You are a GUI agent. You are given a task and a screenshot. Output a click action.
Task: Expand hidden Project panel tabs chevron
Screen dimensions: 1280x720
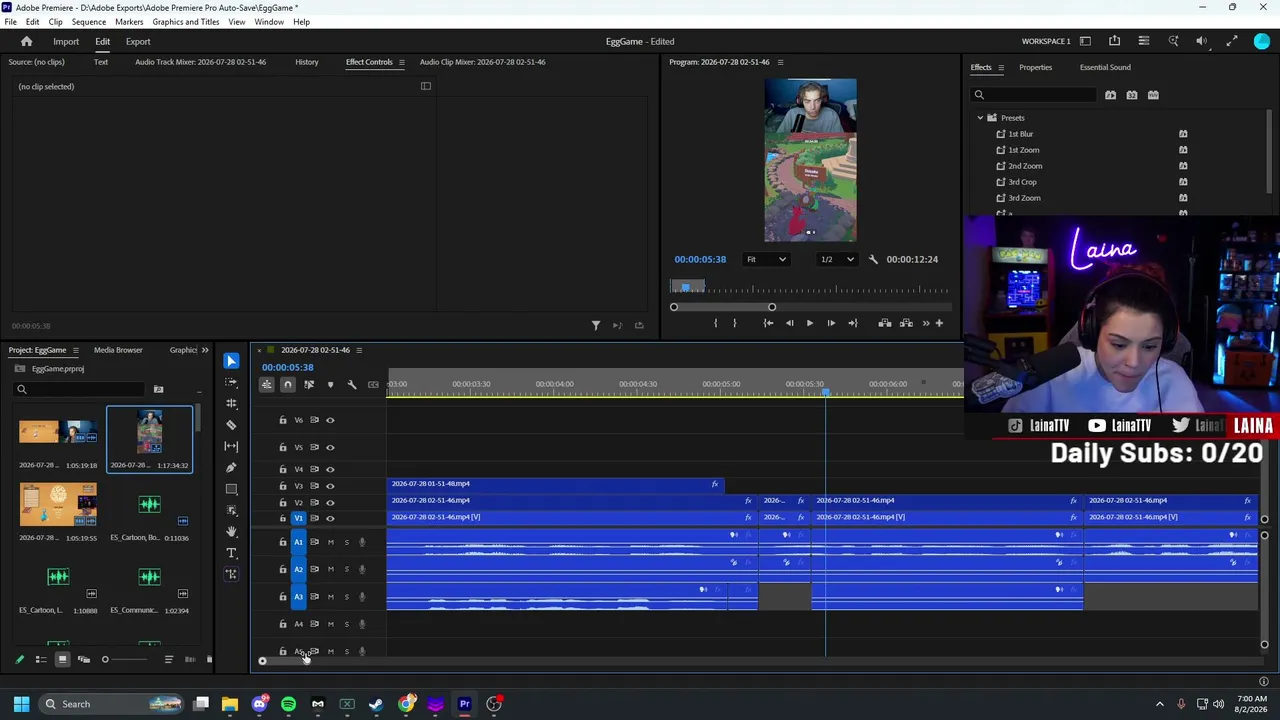205,350
